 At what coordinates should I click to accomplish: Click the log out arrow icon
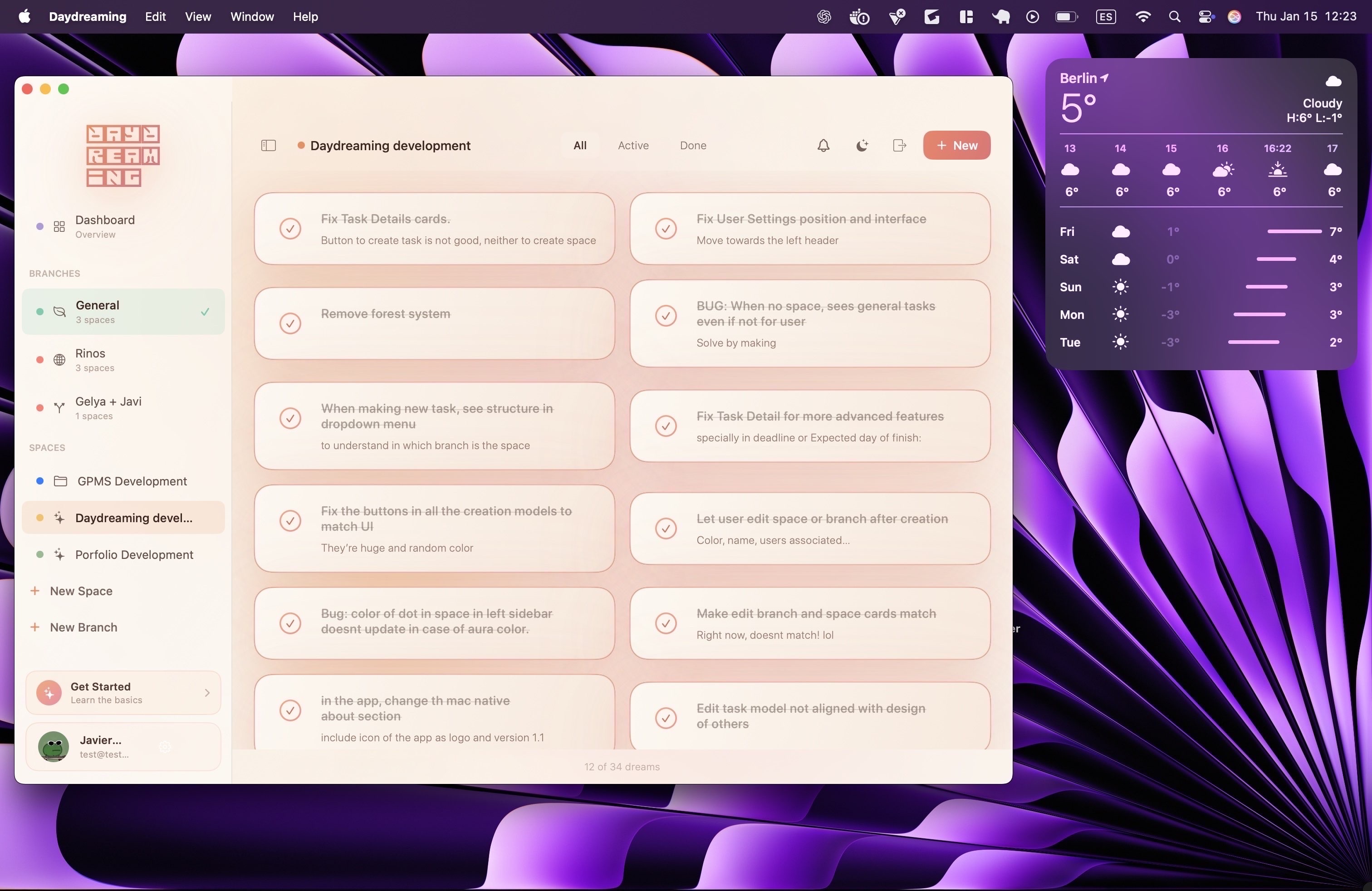[899, 145]
